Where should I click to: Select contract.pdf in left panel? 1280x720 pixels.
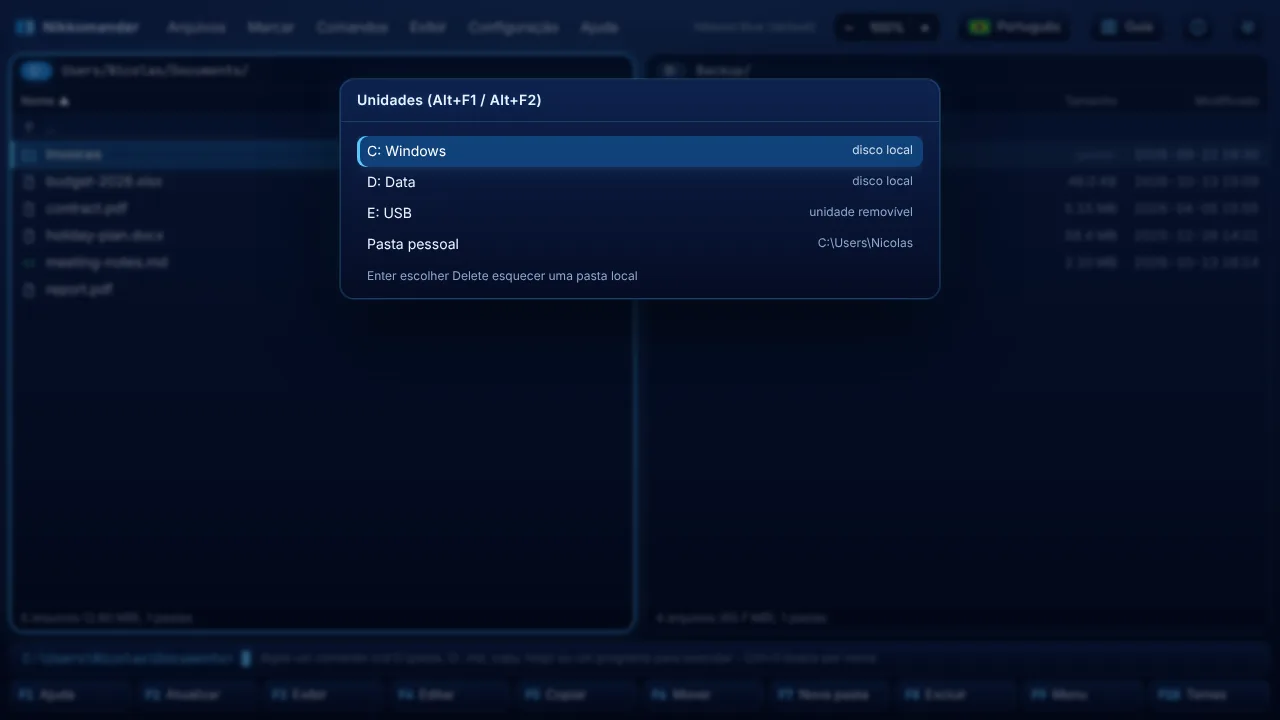pyautogui.click(x=322, y=209)
